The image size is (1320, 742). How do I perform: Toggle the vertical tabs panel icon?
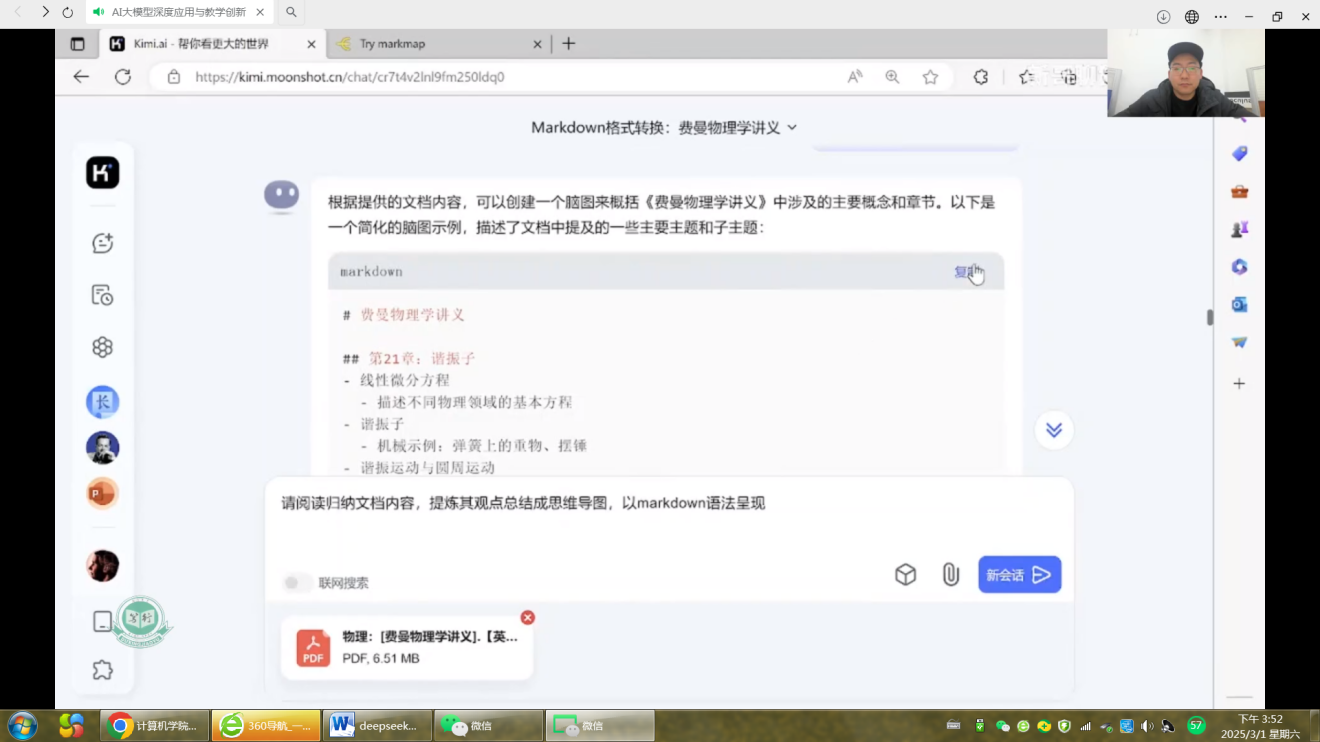tap(77, 44)
